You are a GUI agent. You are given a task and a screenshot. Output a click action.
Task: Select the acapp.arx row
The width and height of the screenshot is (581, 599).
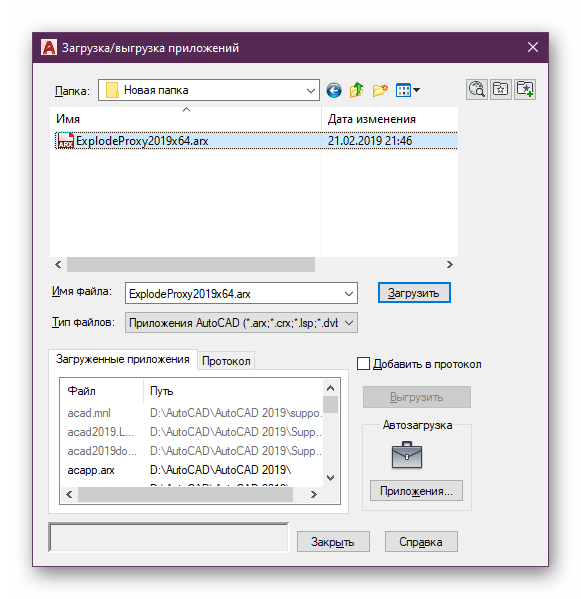click(x=191, y=470)
